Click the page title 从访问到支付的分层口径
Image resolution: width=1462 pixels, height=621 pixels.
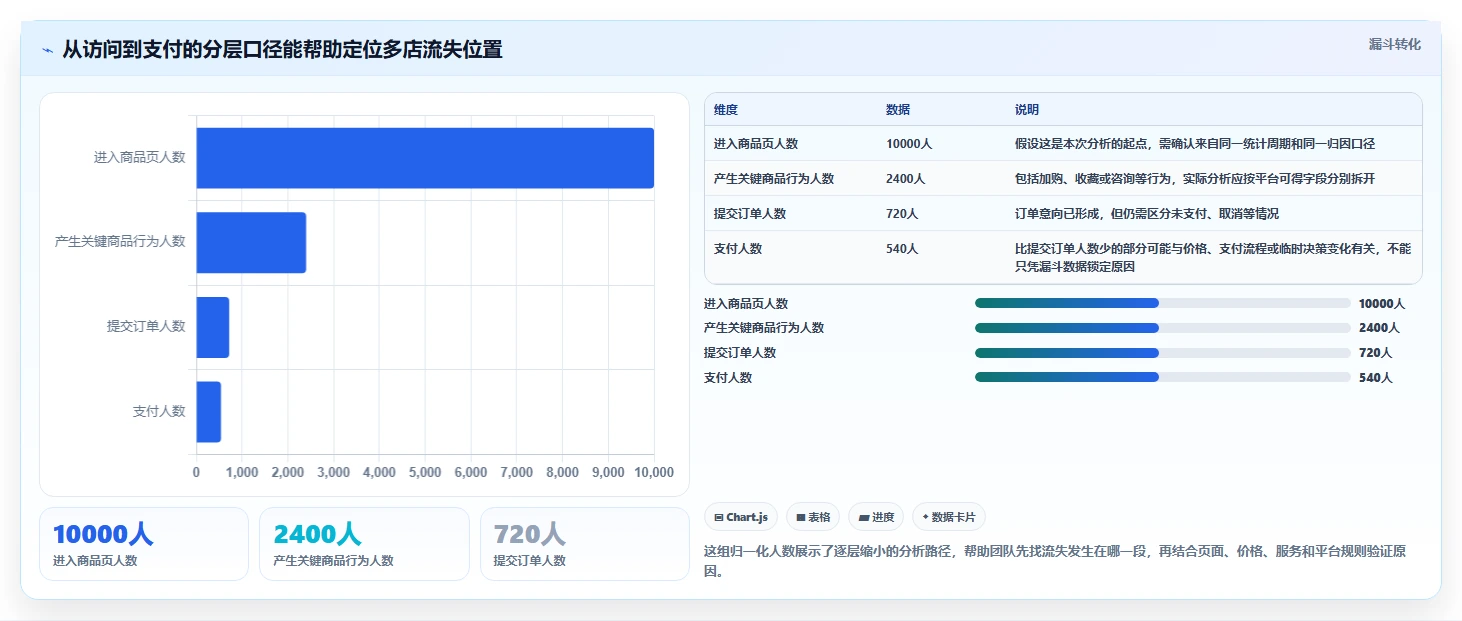pyautogui.click(x=282, y=49)
